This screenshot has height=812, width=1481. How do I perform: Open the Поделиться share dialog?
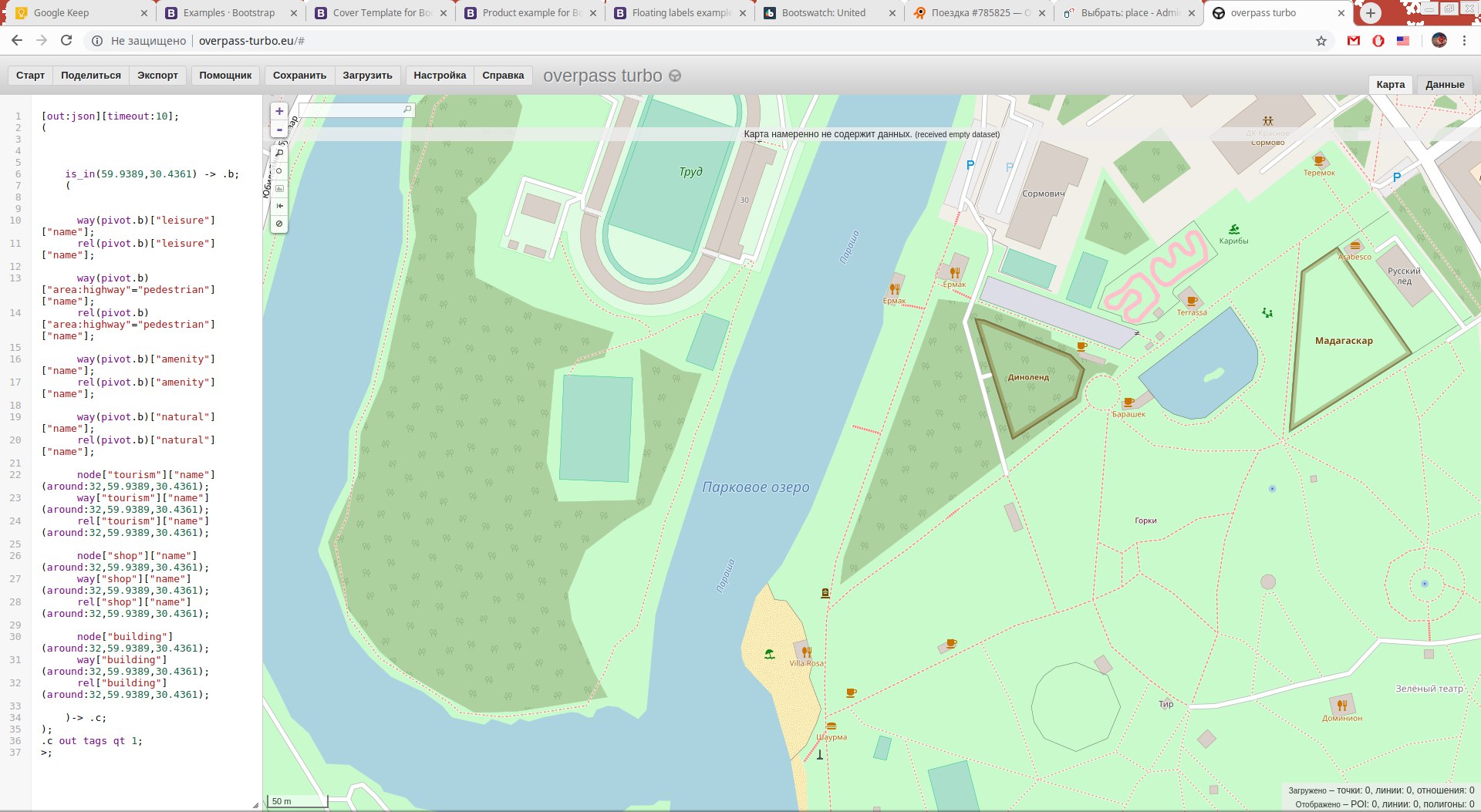coord(91,75)
